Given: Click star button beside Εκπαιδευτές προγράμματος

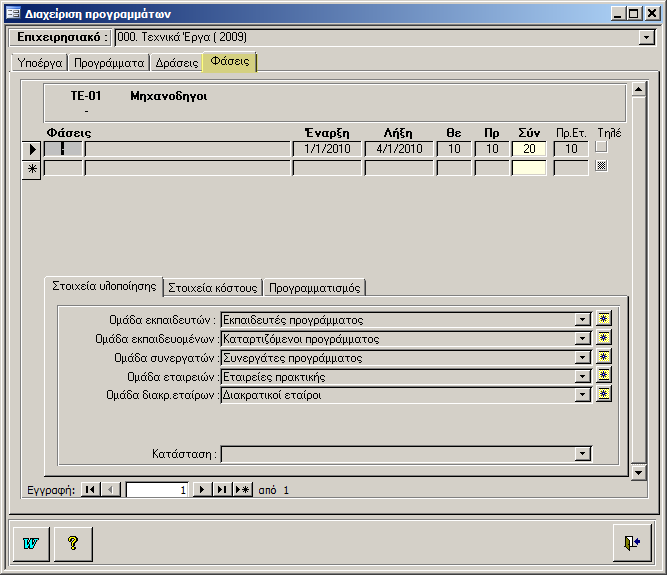Looking at the screenshot, I should click(603, 320).
